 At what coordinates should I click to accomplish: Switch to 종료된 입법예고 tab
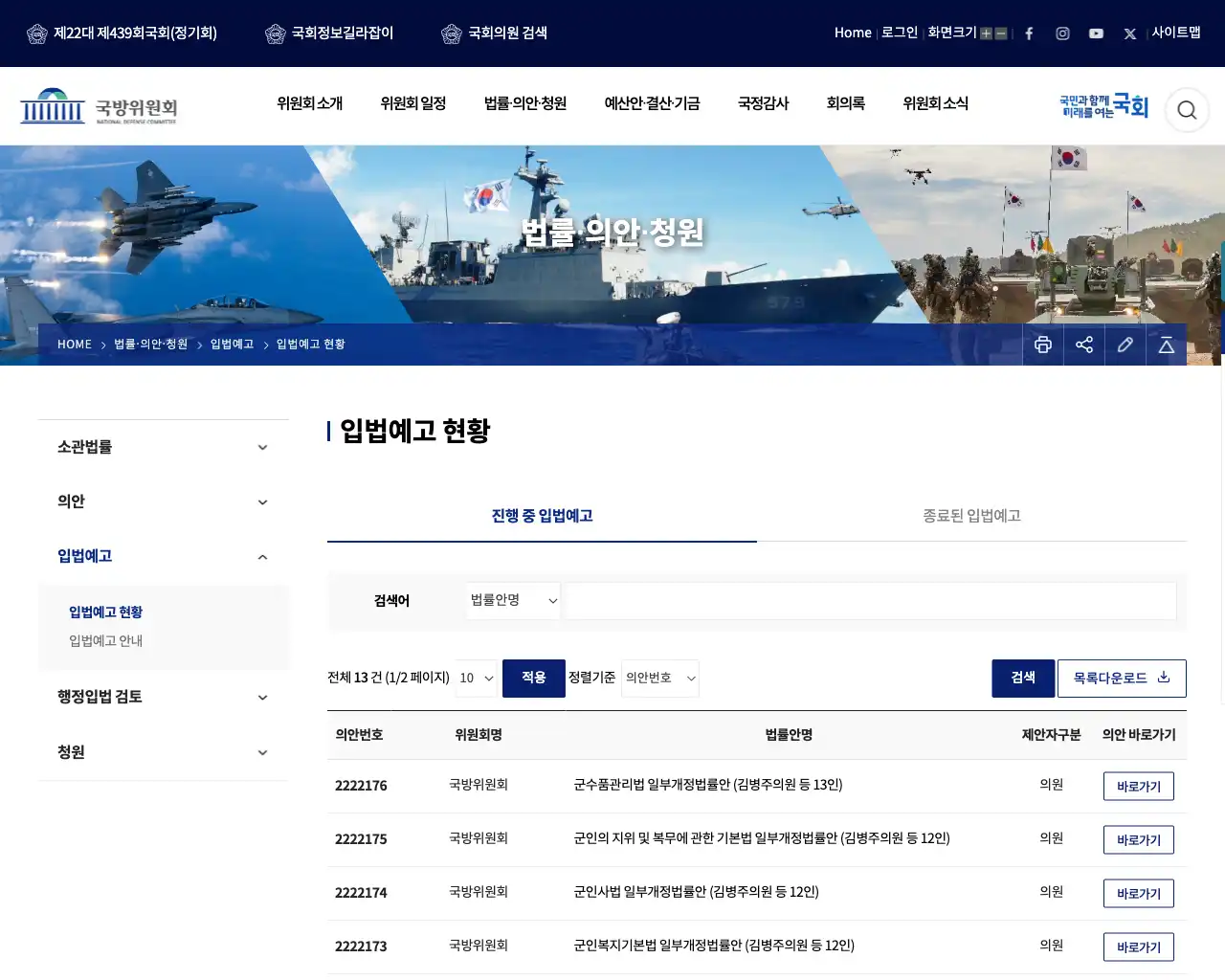click(971, 516)
